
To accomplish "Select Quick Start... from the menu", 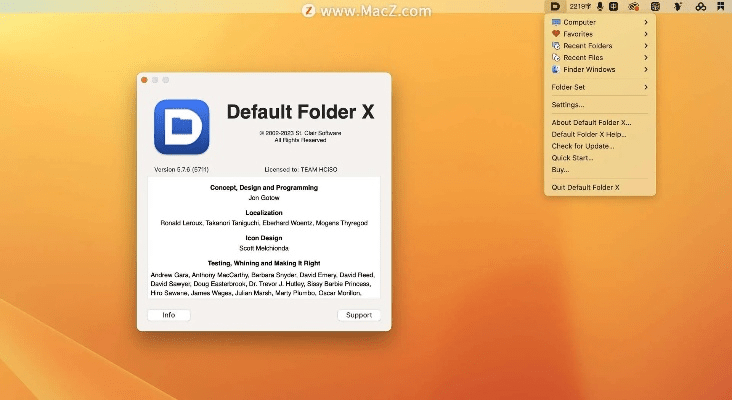I will (x=572, y=158).
